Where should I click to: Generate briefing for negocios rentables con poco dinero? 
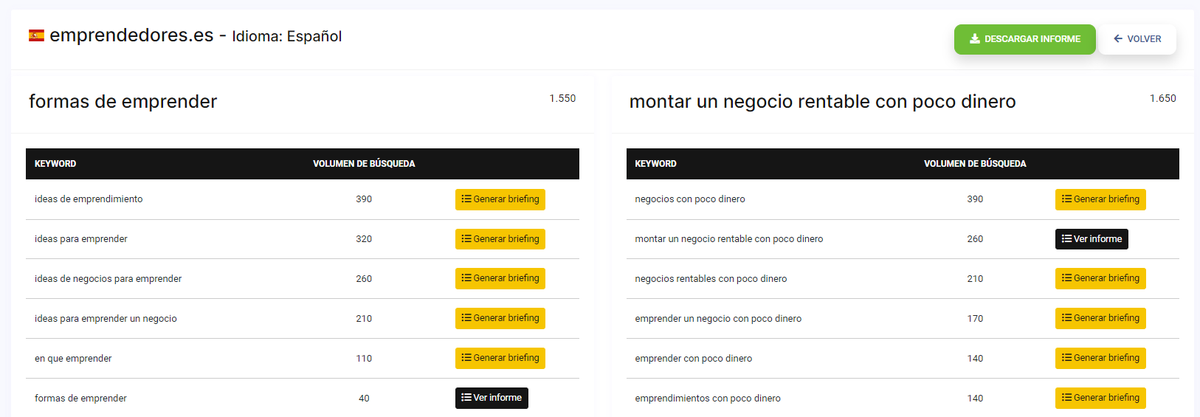click(1100, 278)
